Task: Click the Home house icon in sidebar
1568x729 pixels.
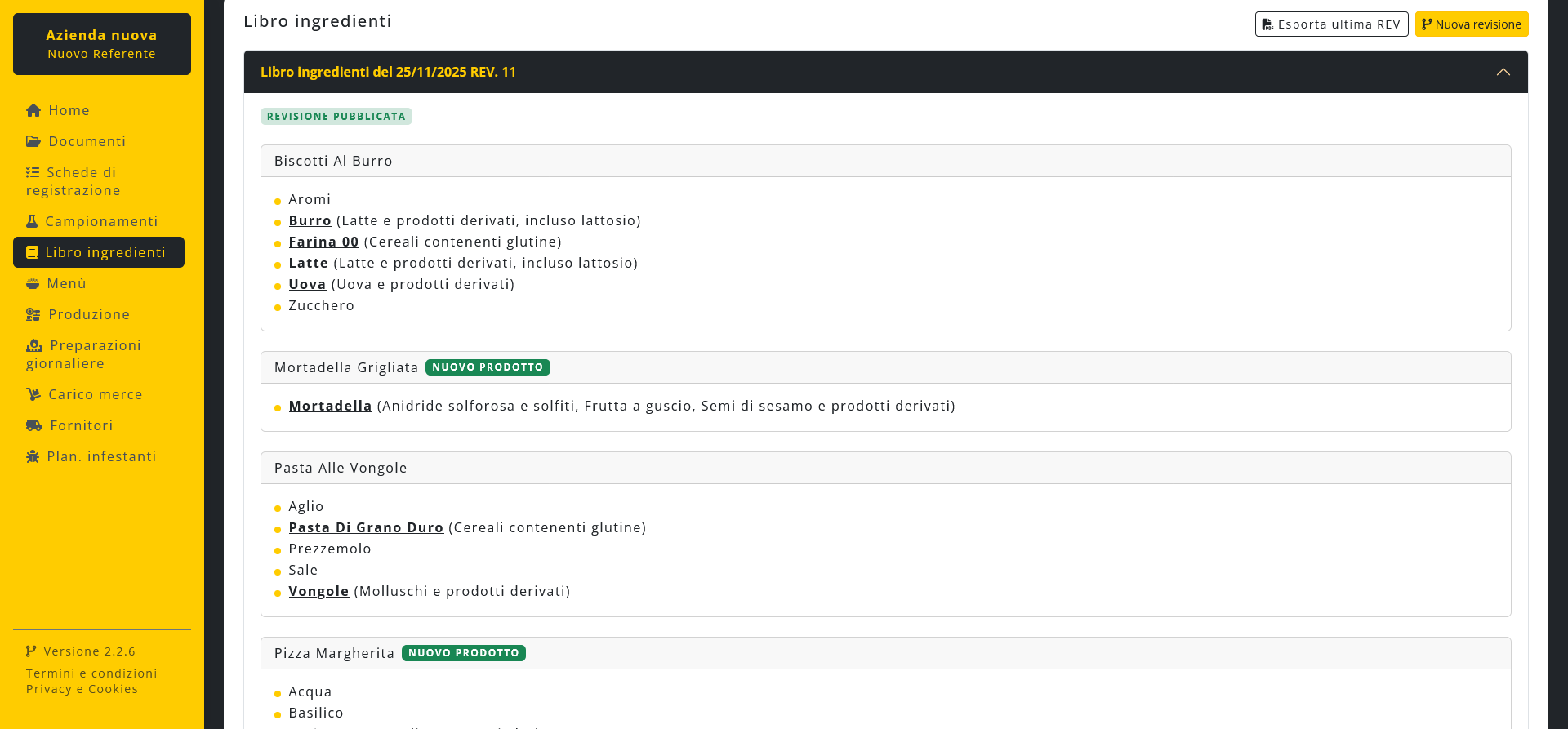Action: (33, 110)
